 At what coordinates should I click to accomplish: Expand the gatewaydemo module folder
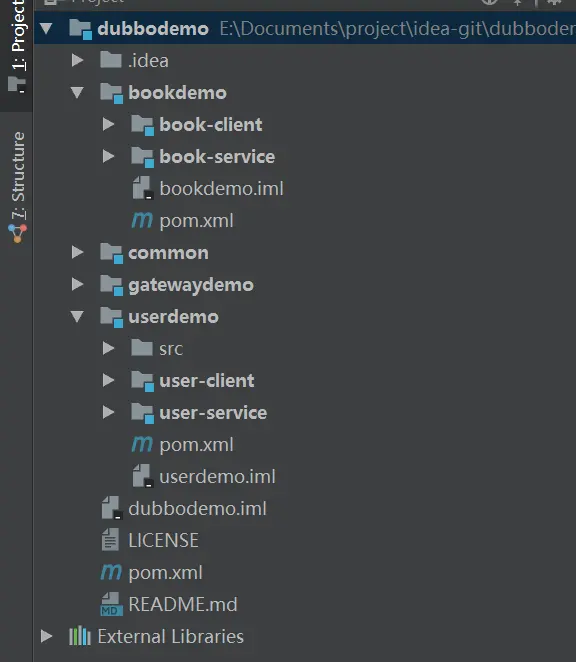pos(77,284)
